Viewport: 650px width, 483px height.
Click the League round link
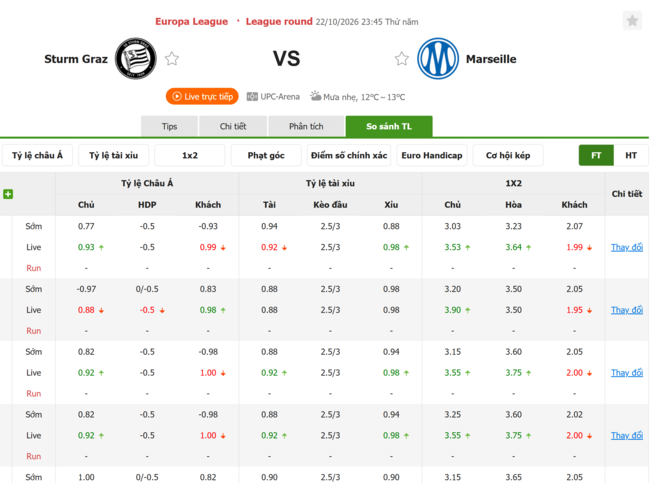coord(279,21)
